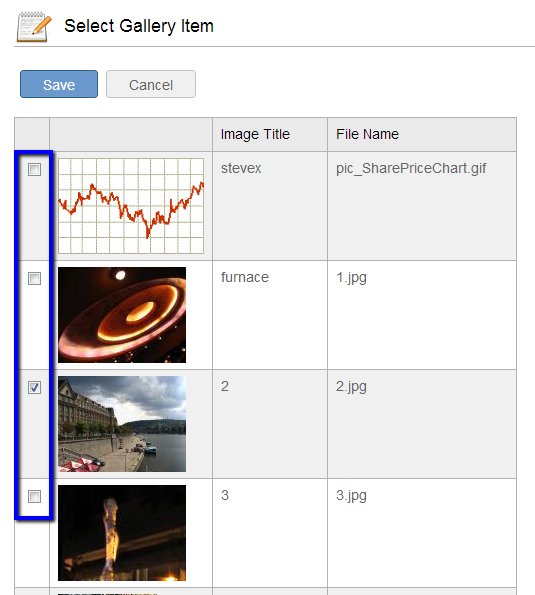Image resolution: width=535 pixels, height=595 pixels.
Task: Click the Select Gallery Item heading
Action: [139, 26]
